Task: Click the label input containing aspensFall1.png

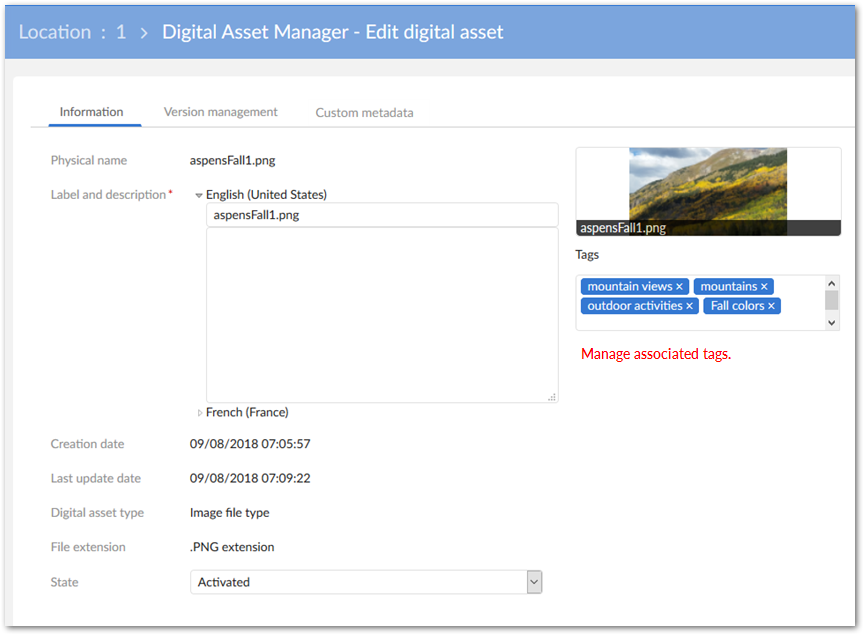Action: pyautogui.click(x=381, y=214)
